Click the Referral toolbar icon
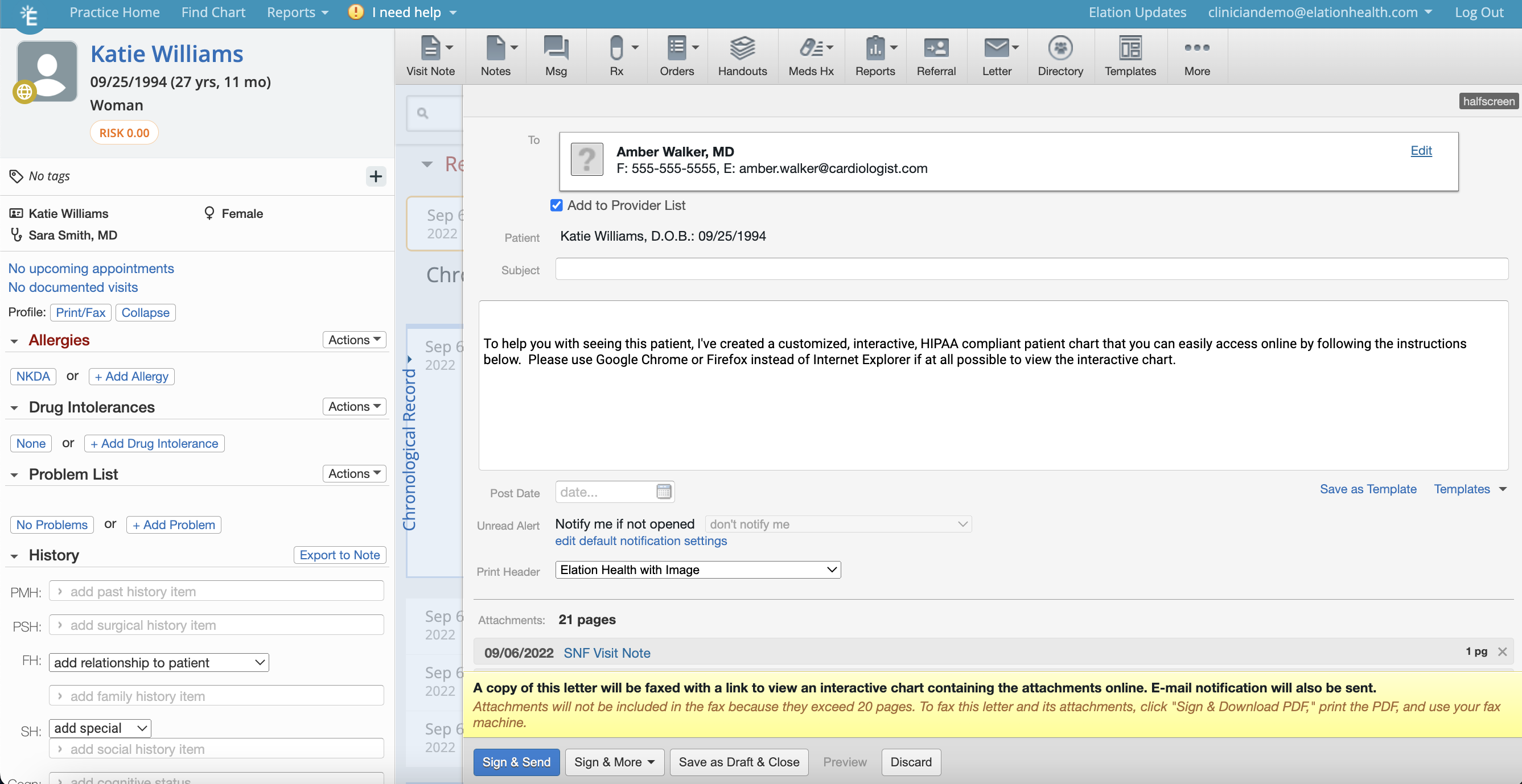Screen dimensions: 1522x784 coord(936,56)
